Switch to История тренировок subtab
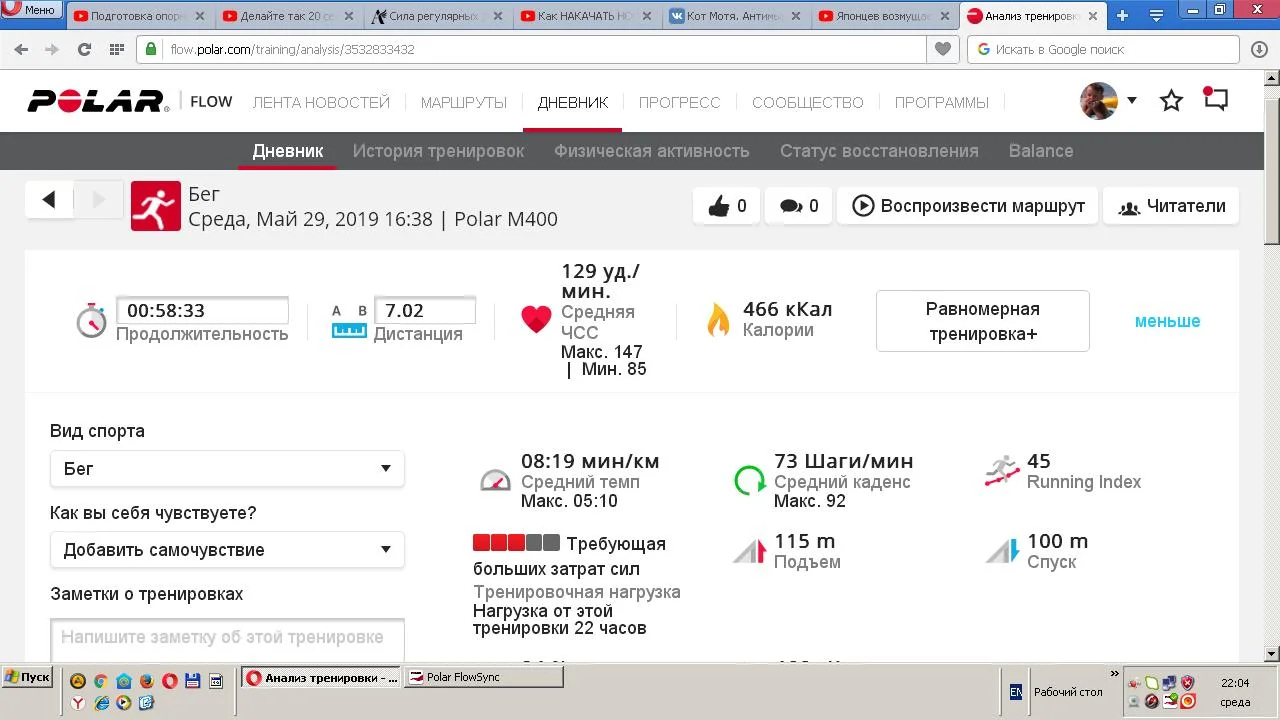This screenshot has height=720, width=1280. tap(438, 151)
